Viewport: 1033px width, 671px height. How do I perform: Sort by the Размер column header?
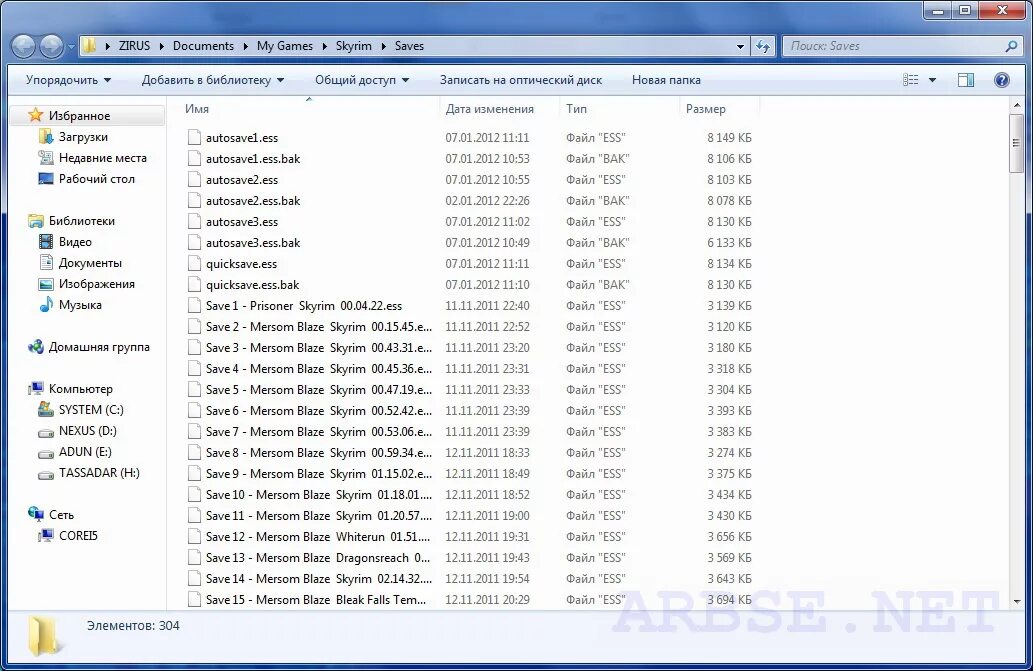click(x=719, y=109)
